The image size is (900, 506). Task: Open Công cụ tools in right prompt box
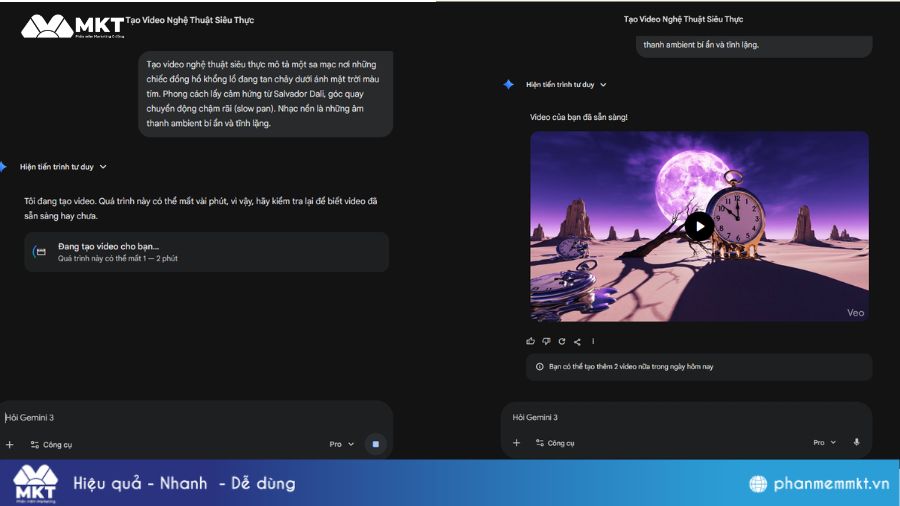[554, 443]
